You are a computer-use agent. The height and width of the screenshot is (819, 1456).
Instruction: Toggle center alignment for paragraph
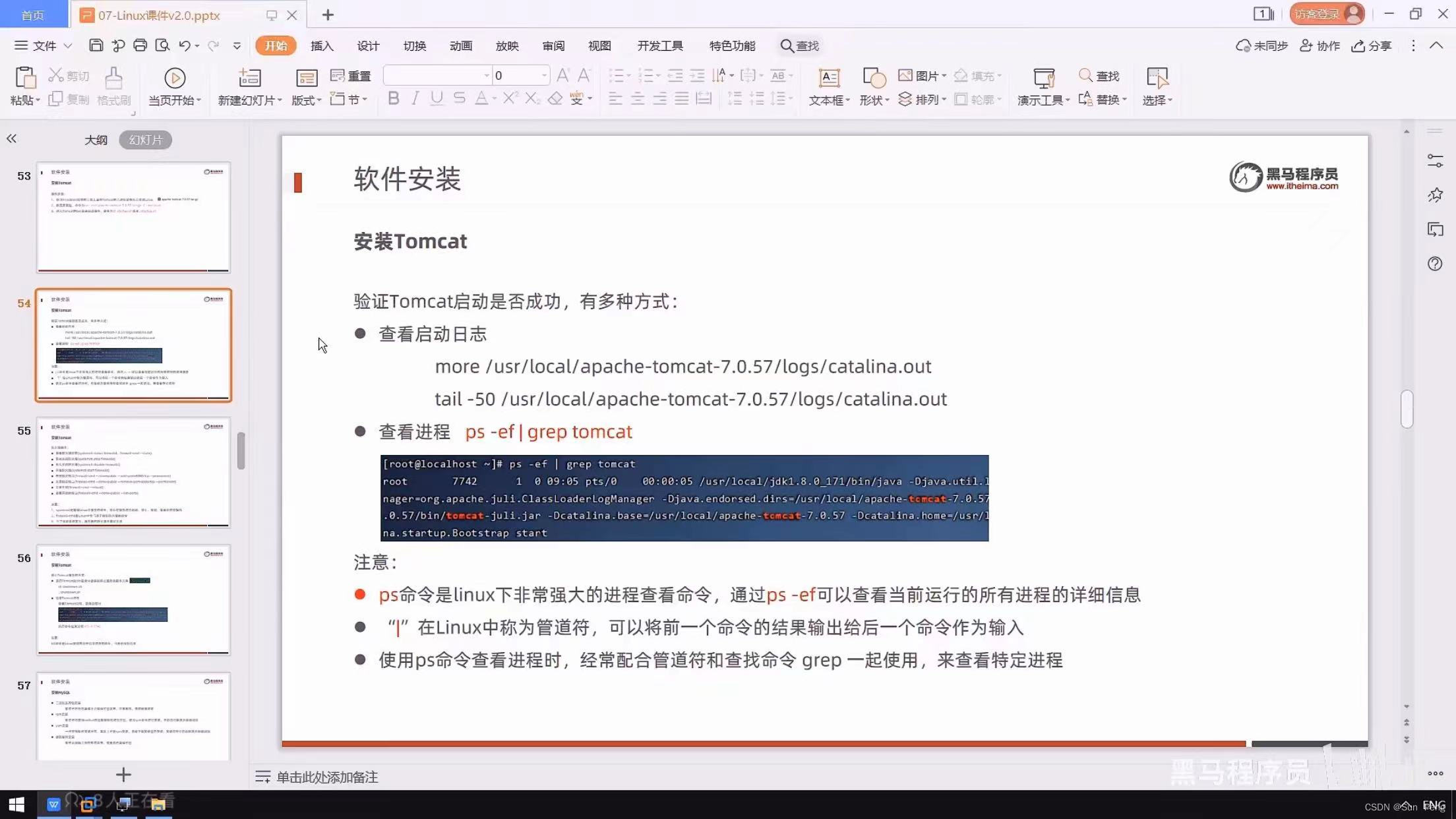(638, 99)
